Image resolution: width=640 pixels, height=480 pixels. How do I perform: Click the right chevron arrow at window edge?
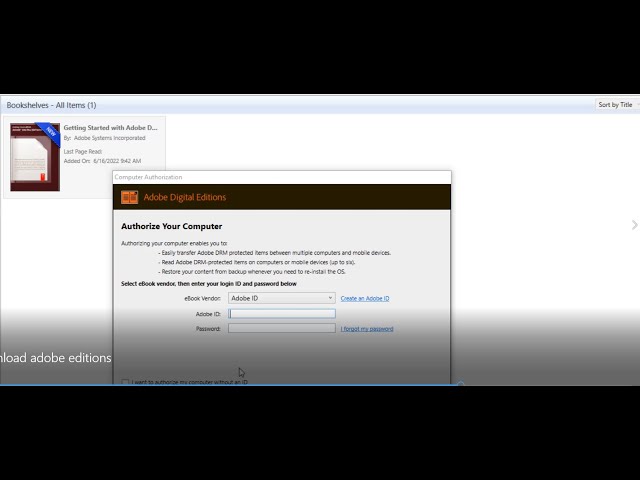(x=634, y=225)
